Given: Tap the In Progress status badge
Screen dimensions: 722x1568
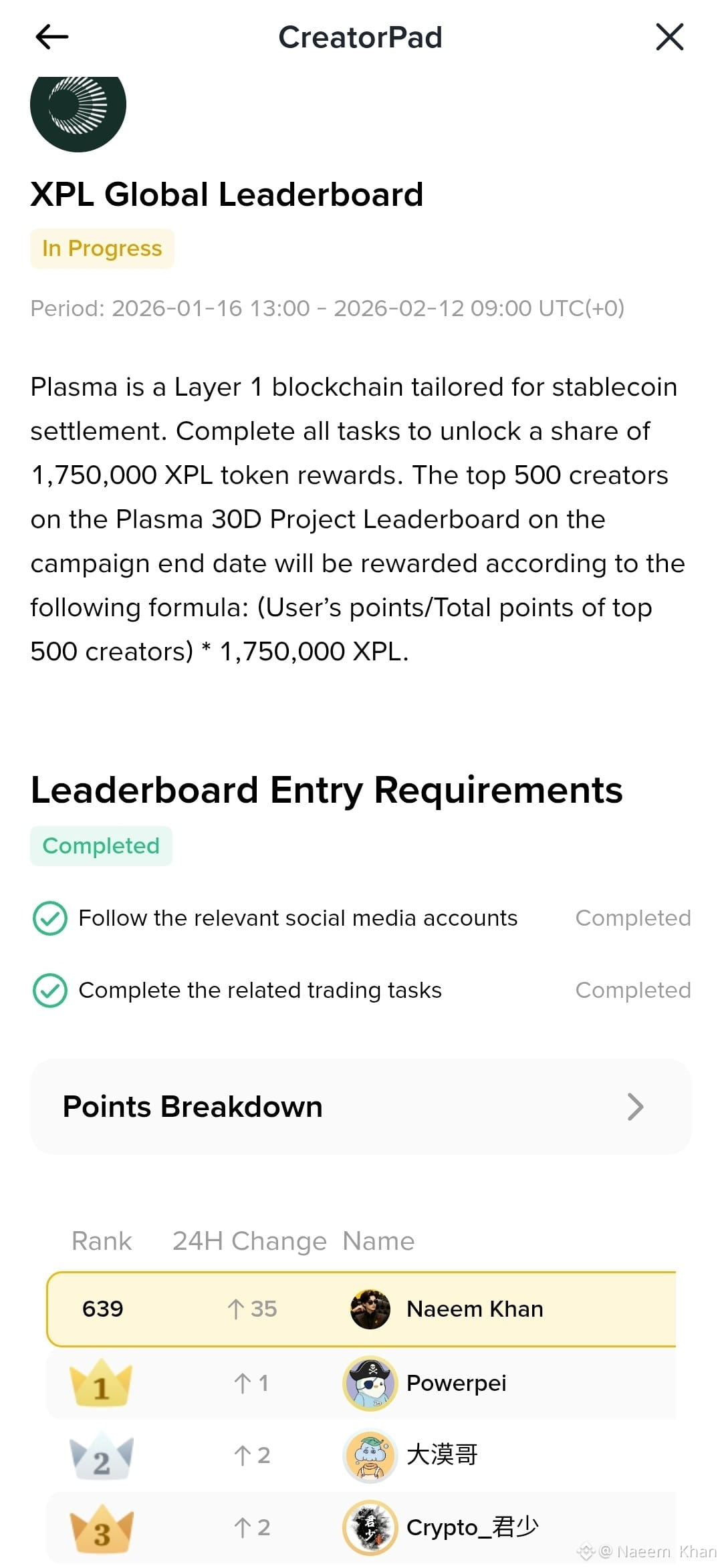Looking at the screenshot, I should (102, 249).
